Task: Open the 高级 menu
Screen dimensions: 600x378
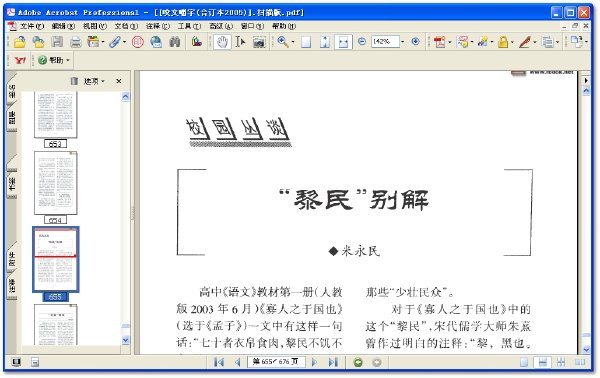Action: tap(221, 26)
